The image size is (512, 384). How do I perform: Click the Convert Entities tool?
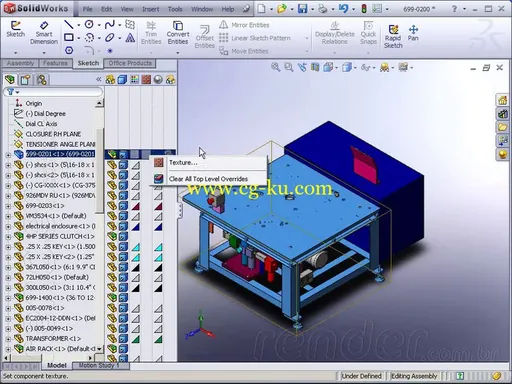click(178, 33)
